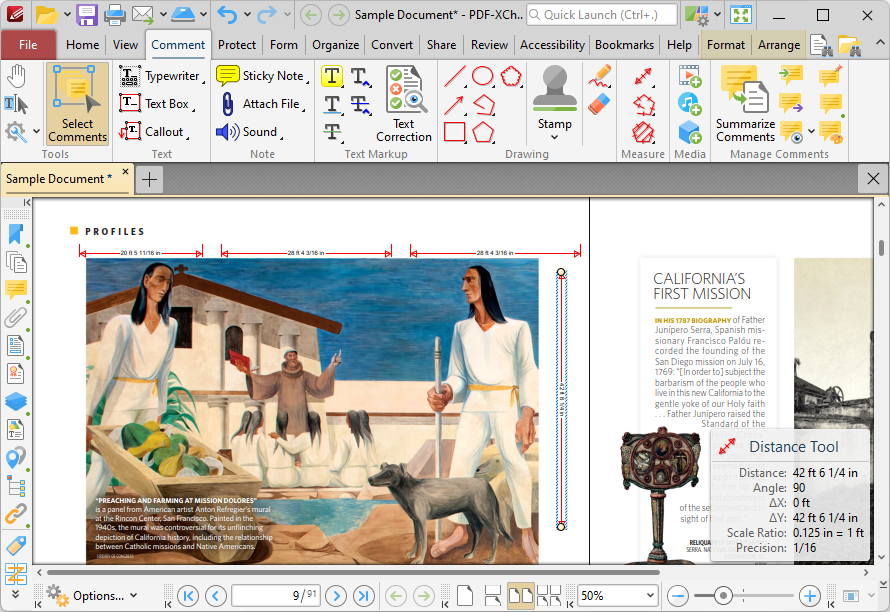Click the page number field
This screenshot has width=890, height=612.
[276, 596]
